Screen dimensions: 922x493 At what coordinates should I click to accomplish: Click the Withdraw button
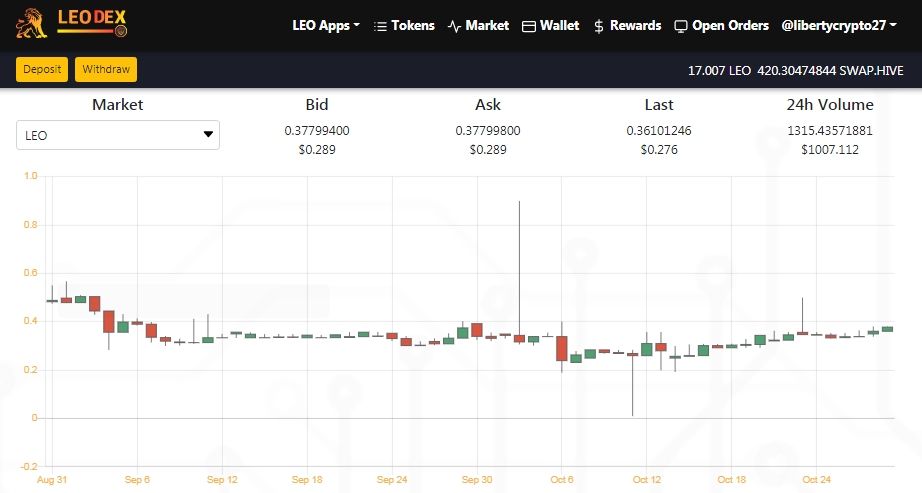(106, 69)
